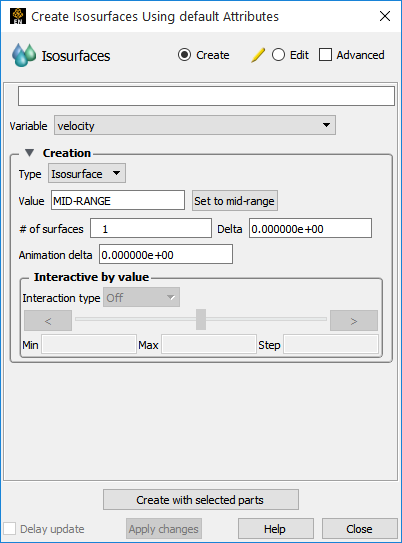Open the Interaction type dropdown
The height and width of the screenshot is (543, 402).
click(x=141, y=297)
